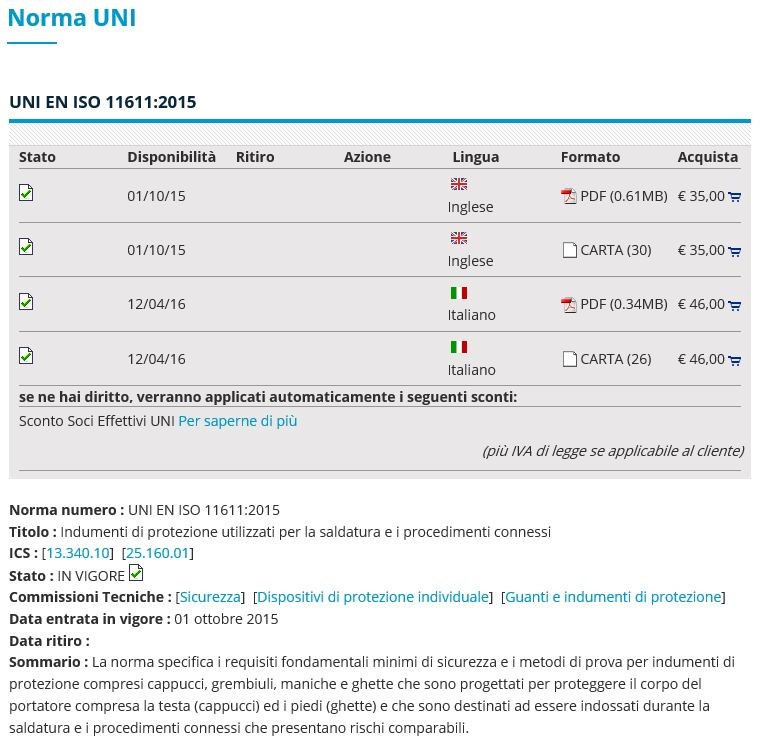The image size is (760, 748).
Task: Add English PDF version to cart
Action: (734, 197)
